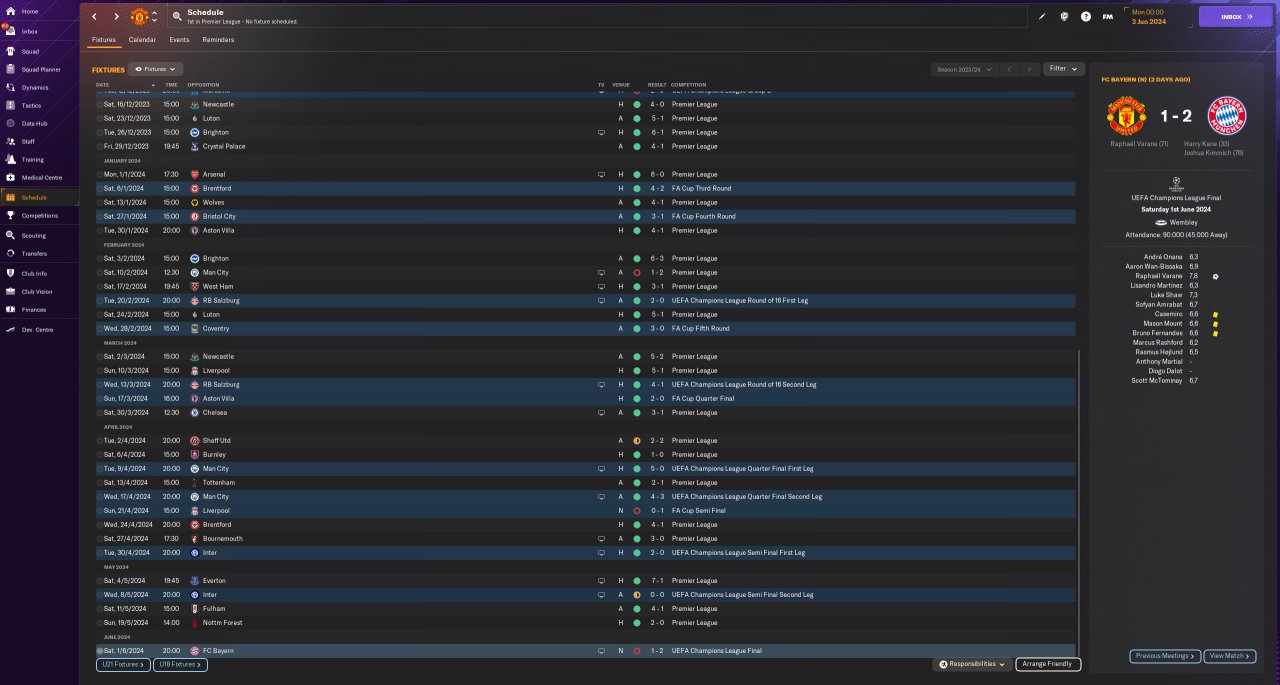Open the Data Hub icon

[10, 123]
